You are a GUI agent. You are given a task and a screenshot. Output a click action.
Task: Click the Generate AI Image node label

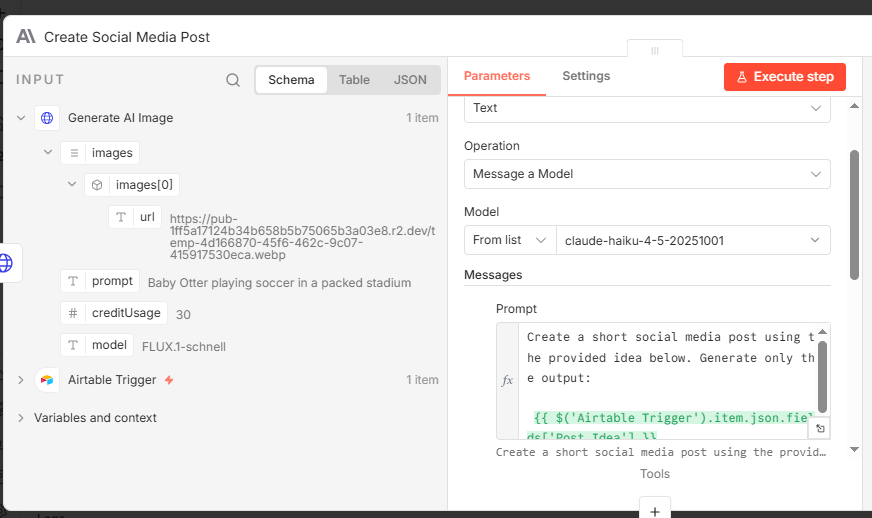120,118
